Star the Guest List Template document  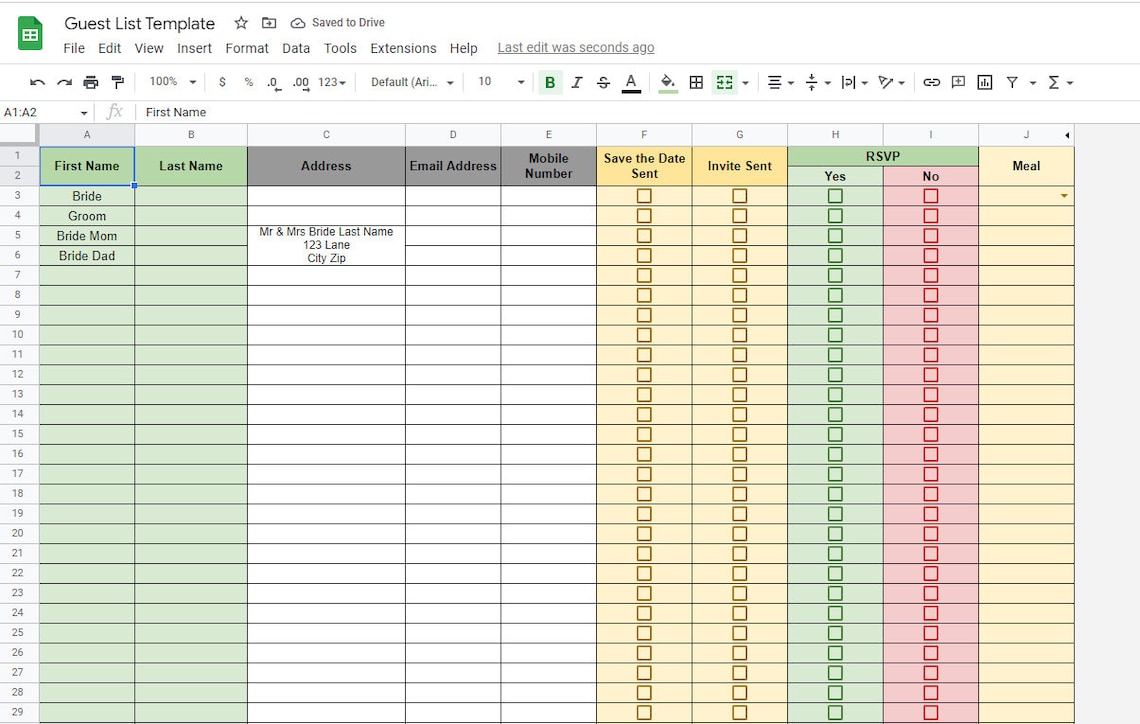point(241,23)
